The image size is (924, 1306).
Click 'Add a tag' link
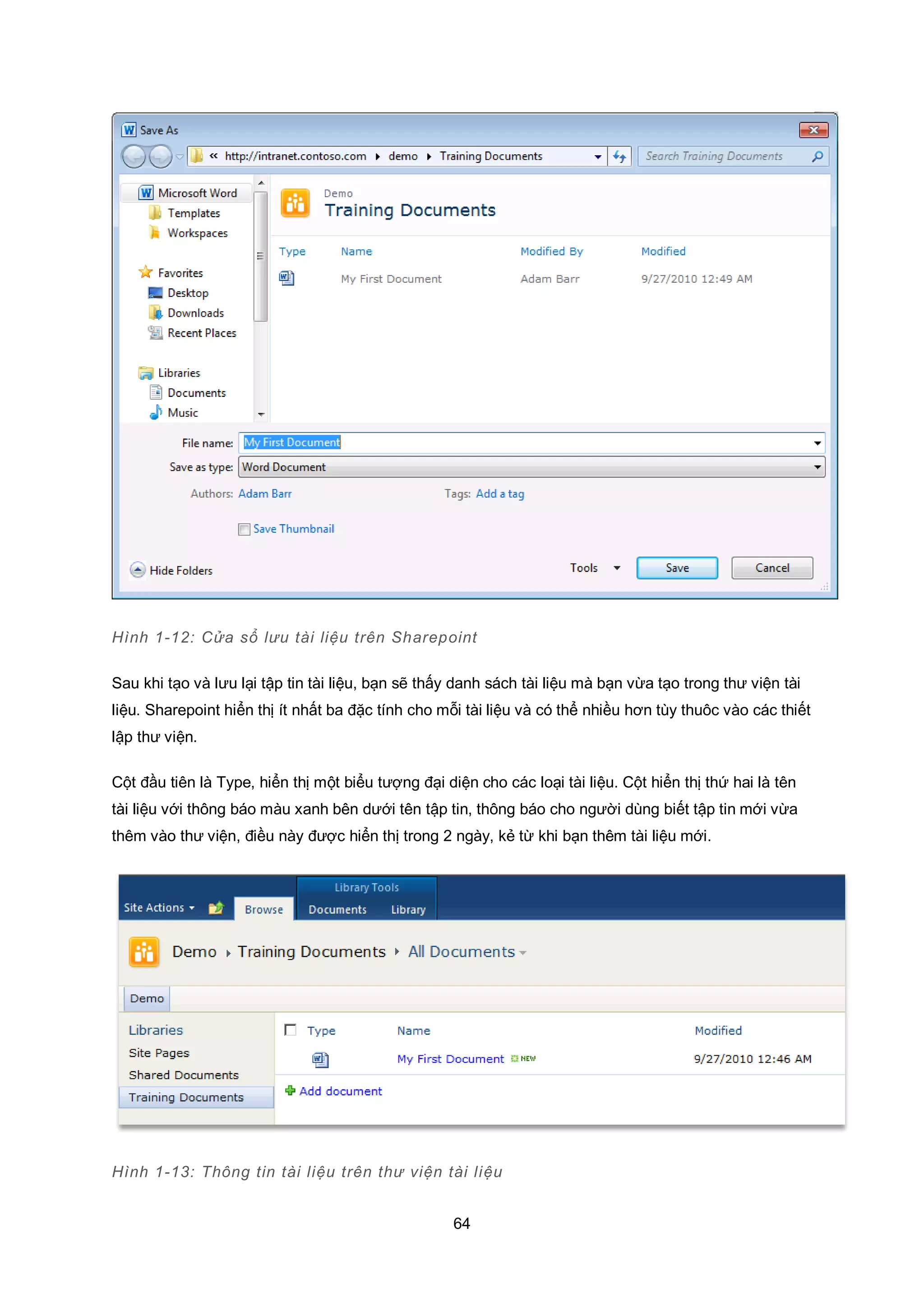point(500,494)
